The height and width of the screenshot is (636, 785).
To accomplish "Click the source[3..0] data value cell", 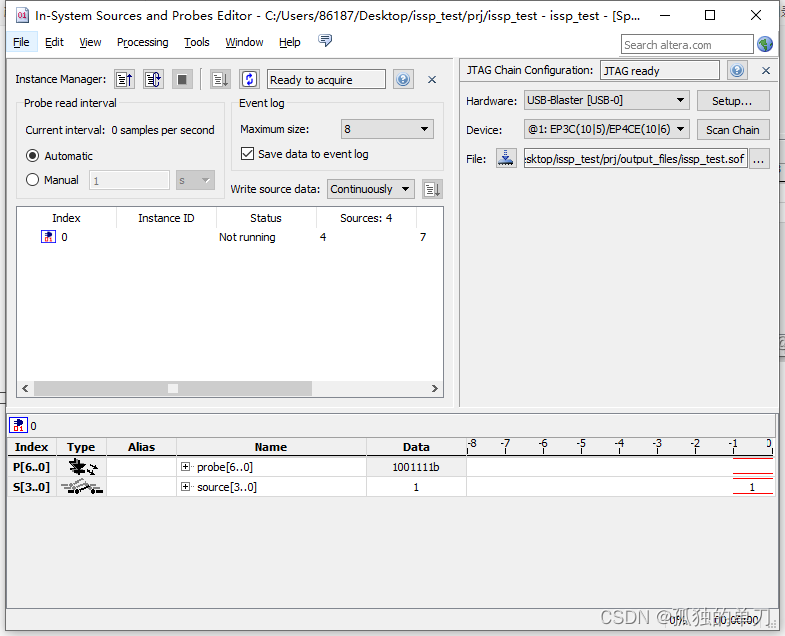I will [416, 487].
